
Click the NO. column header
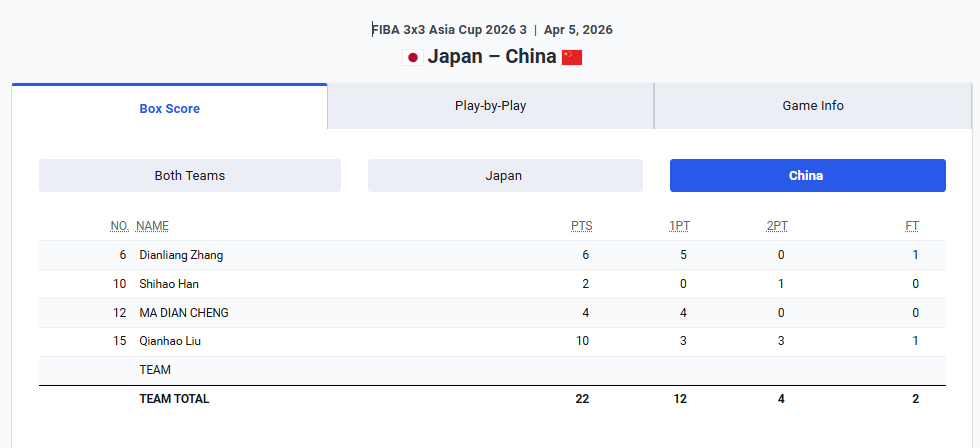click(120, 226)
